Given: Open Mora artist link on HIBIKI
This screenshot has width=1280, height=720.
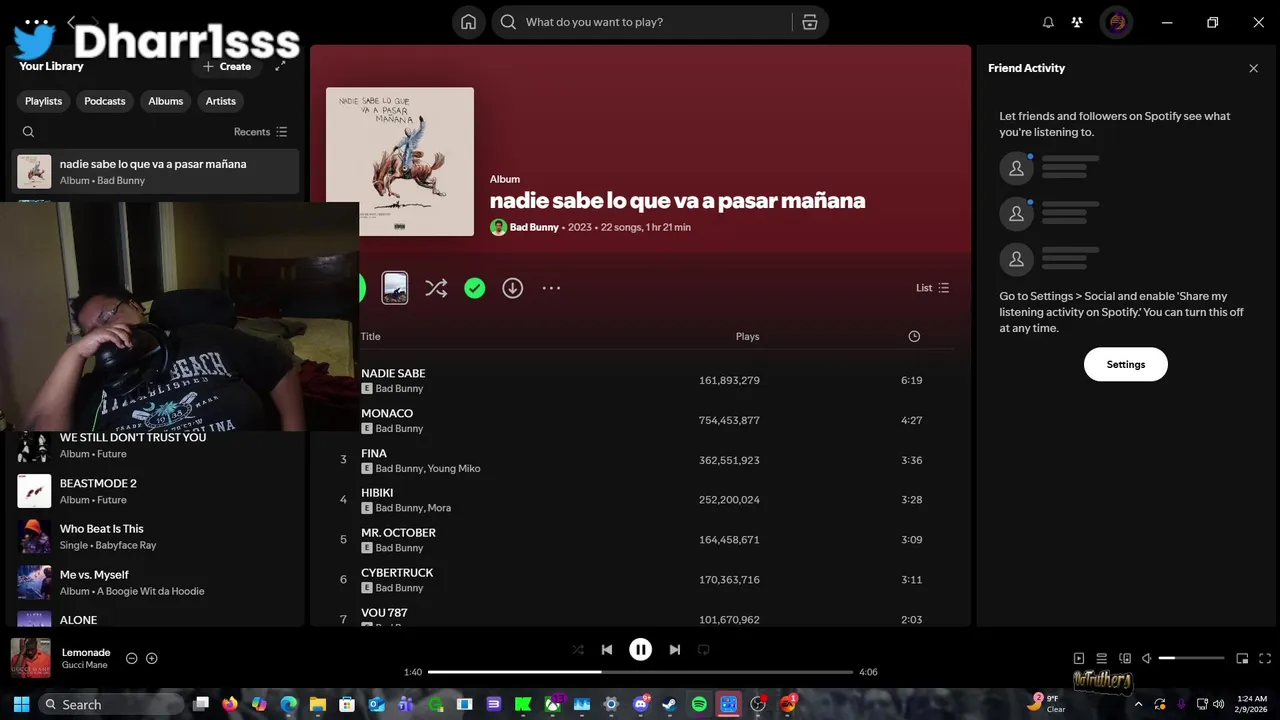Looking at the screenshot, I should [x=439, y=508].
